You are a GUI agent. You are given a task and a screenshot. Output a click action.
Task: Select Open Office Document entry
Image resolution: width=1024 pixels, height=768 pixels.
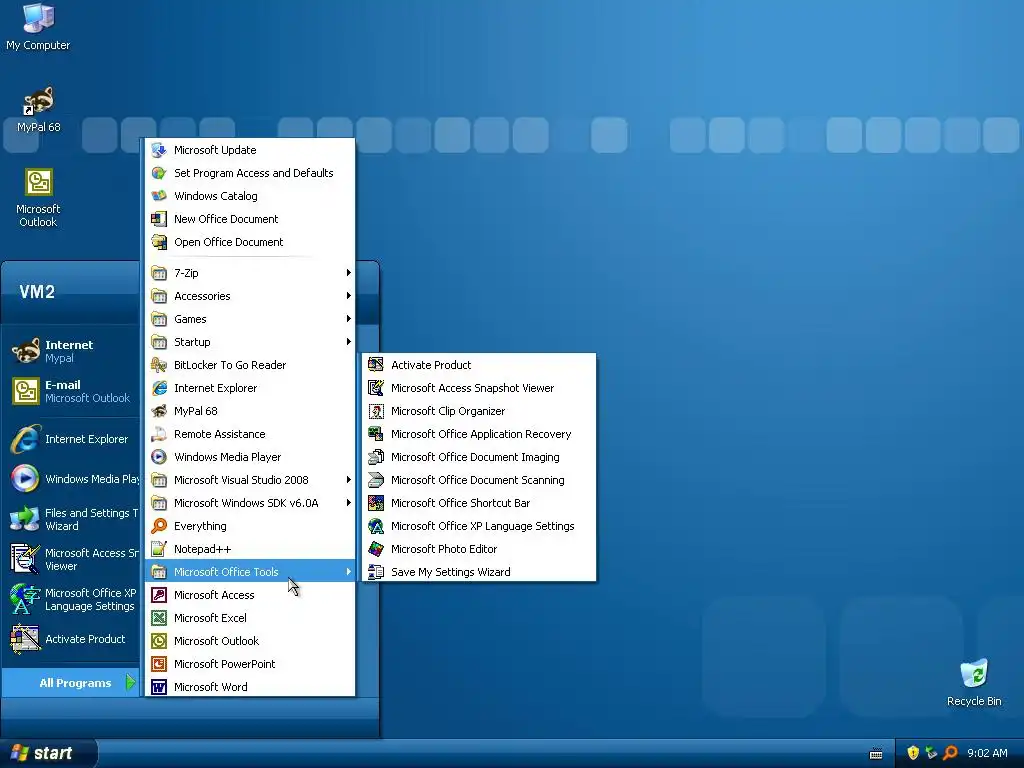[x=250, y=242]
